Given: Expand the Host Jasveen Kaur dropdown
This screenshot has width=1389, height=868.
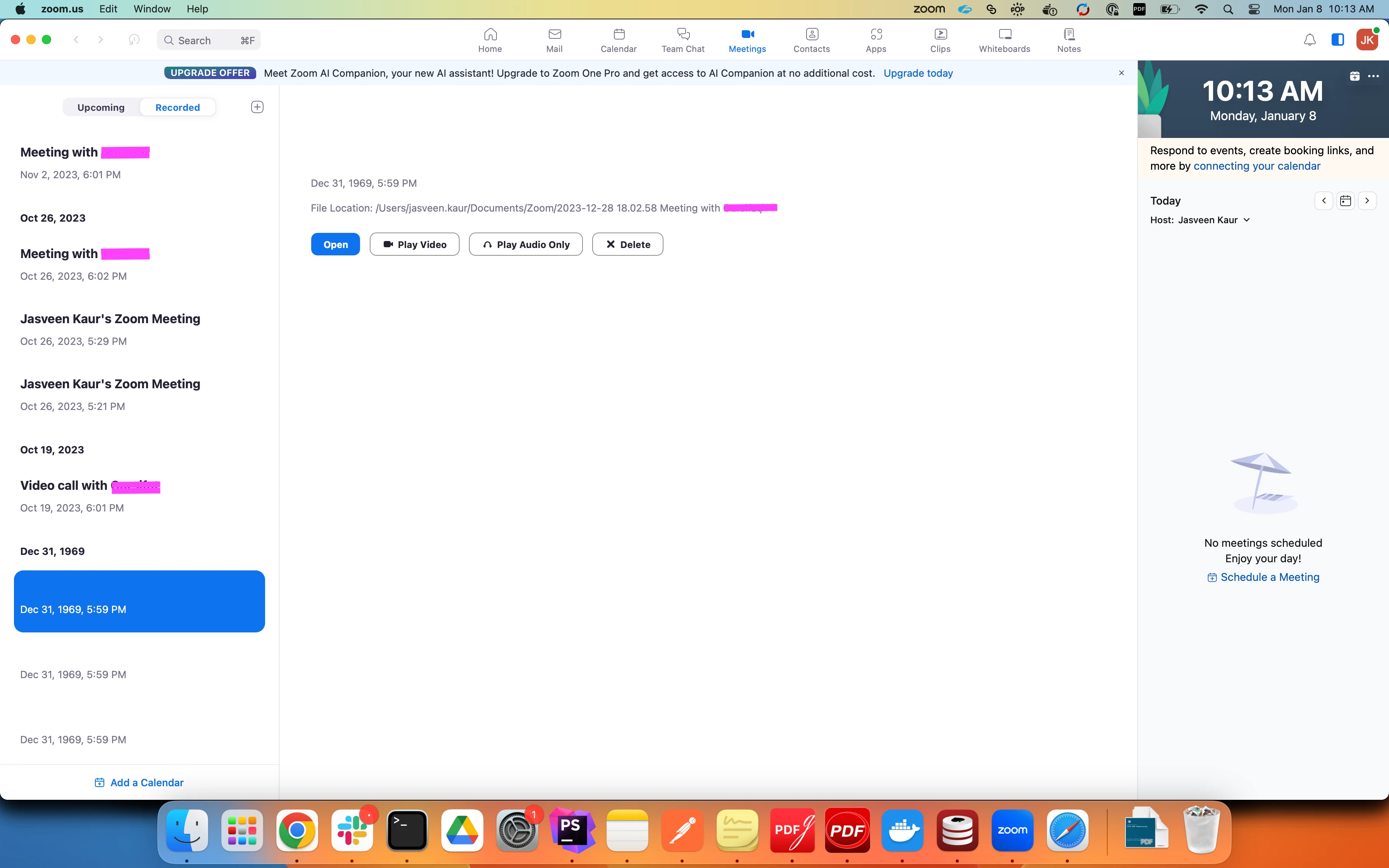Looking at the screenshot, I should pyautogui.click(x=1246, y=220).
